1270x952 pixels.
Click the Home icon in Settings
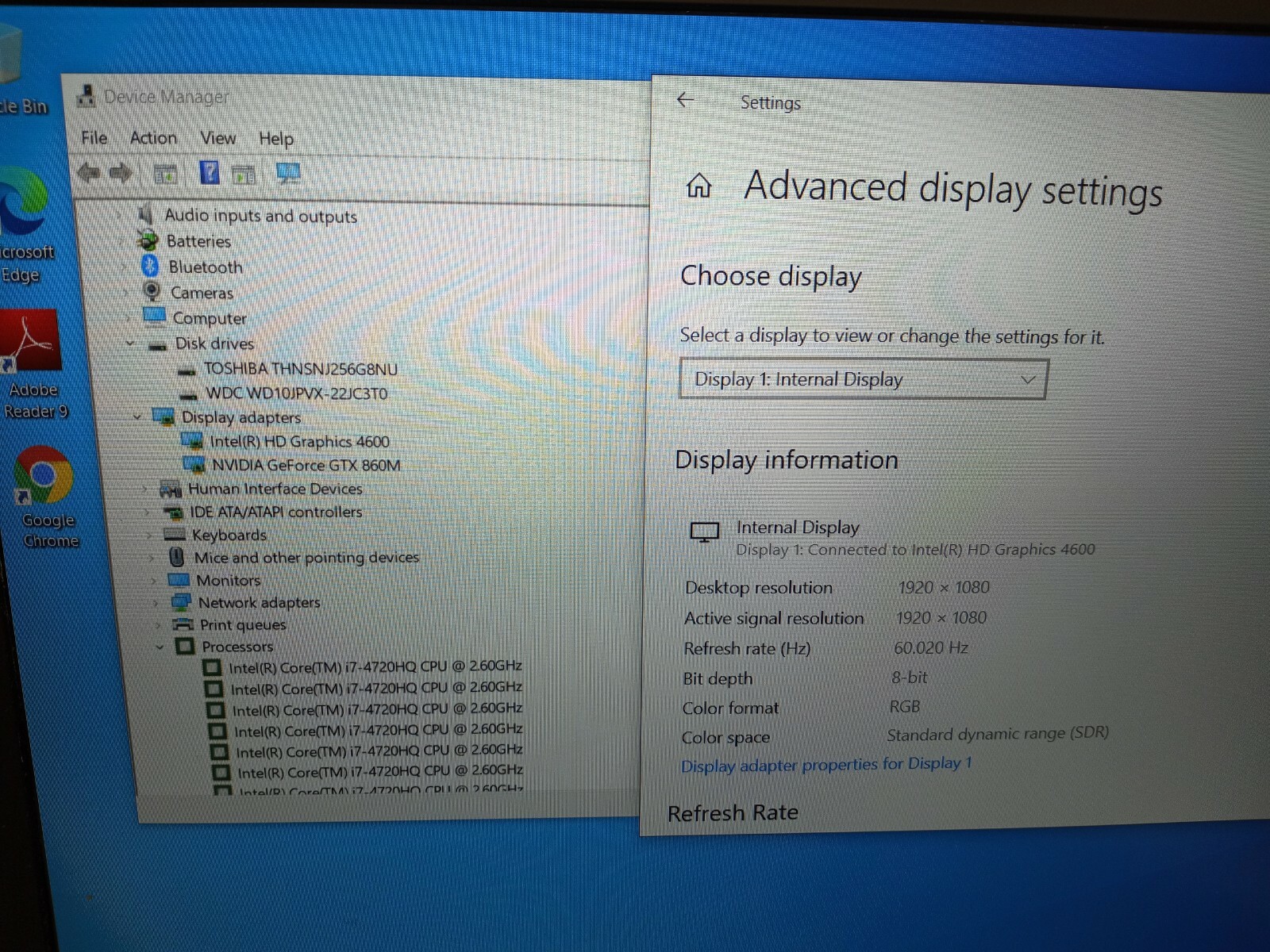click(698, 186)
